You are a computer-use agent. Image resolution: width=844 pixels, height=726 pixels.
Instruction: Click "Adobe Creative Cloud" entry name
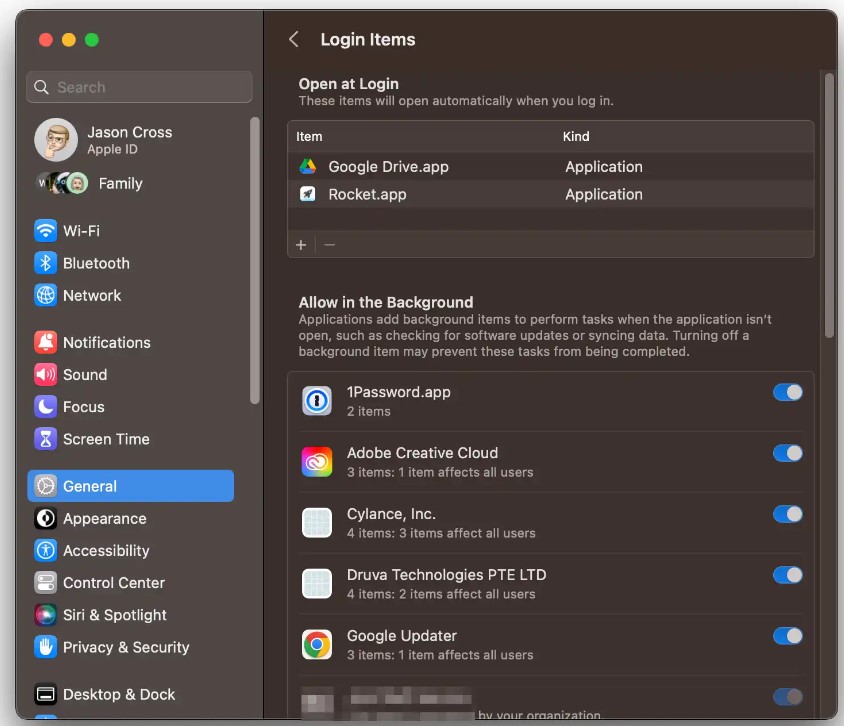423,453
